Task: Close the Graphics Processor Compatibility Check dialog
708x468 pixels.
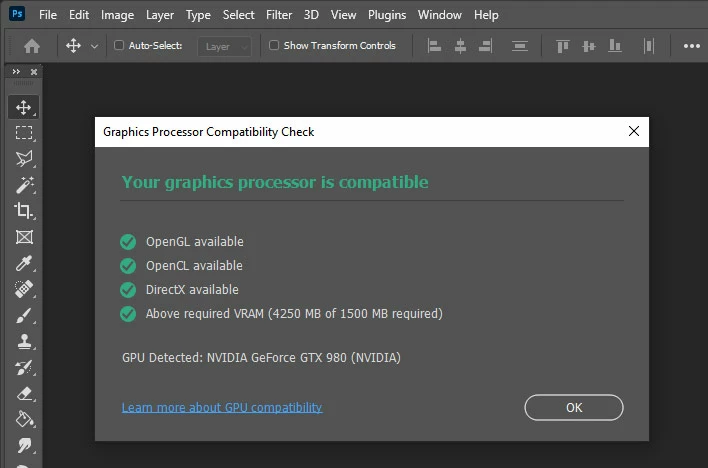Action: [x=633, y=131]
